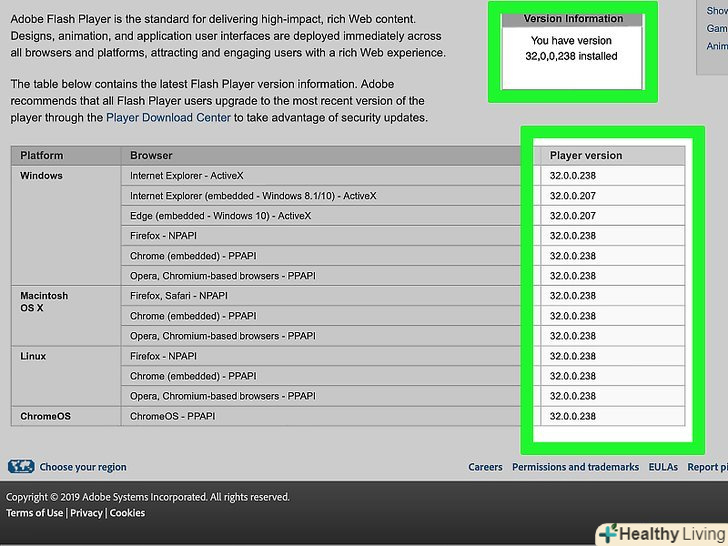Screen dimensions: 728x546
Task: Select the Edge (embedded - Windows 10) row
Action: click(220, 216)
